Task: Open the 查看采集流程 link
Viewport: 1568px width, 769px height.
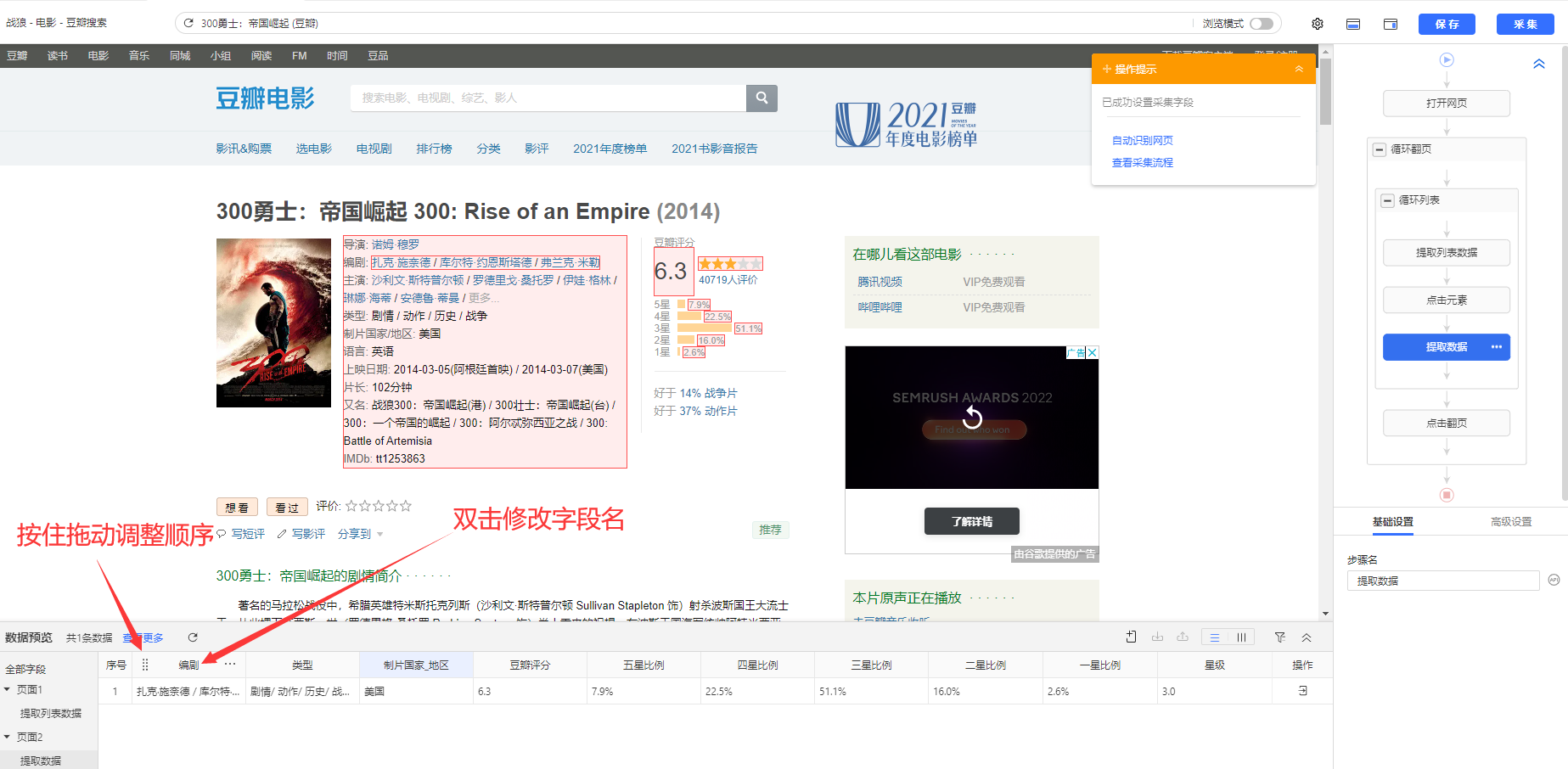Action: pos(1142,163)
